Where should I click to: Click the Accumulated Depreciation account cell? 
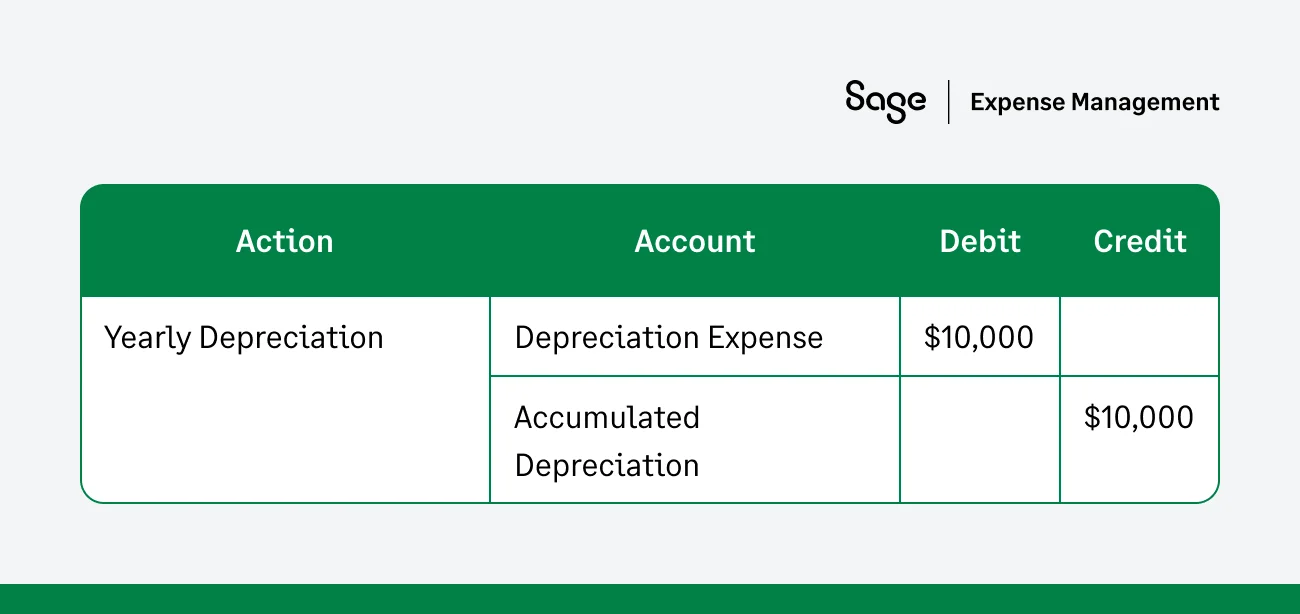[606, 441]
